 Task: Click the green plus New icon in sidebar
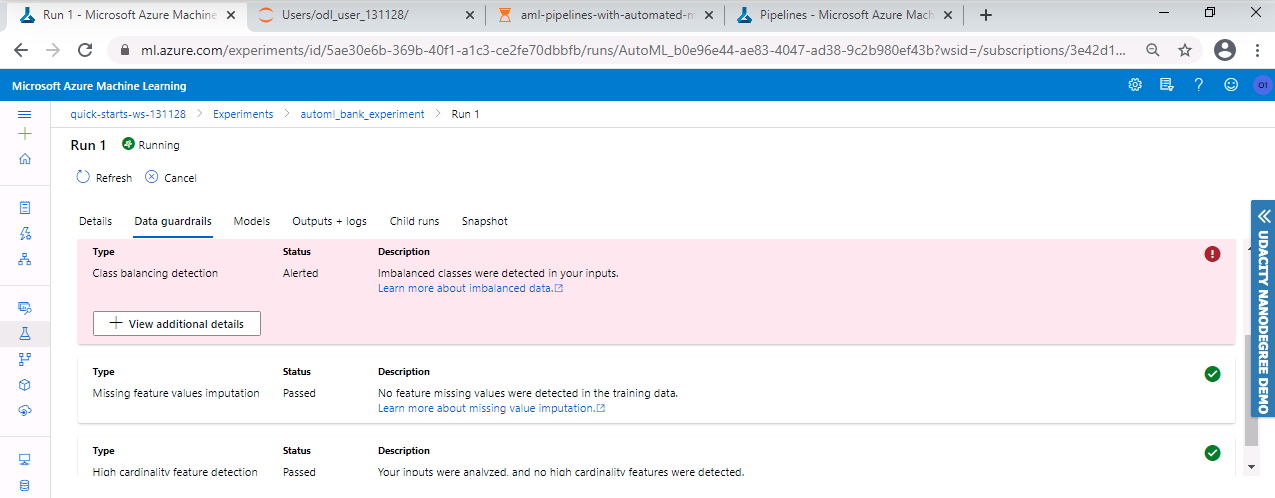pos(25,133)
